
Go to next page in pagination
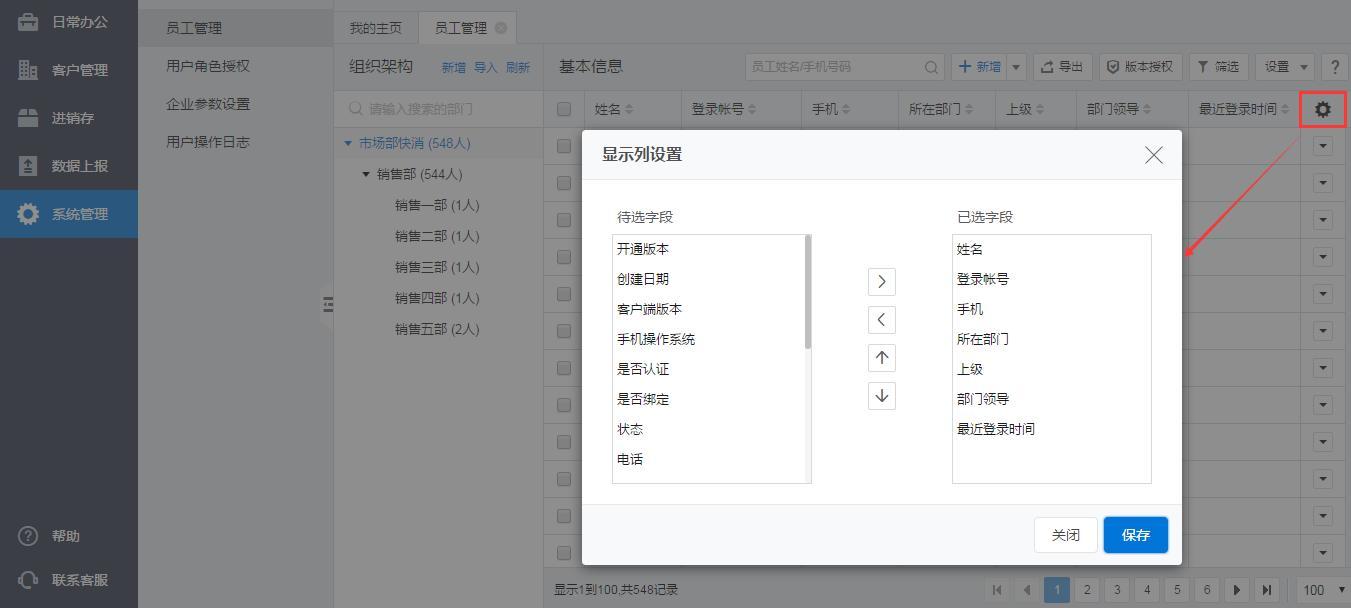coord(1237,590)
